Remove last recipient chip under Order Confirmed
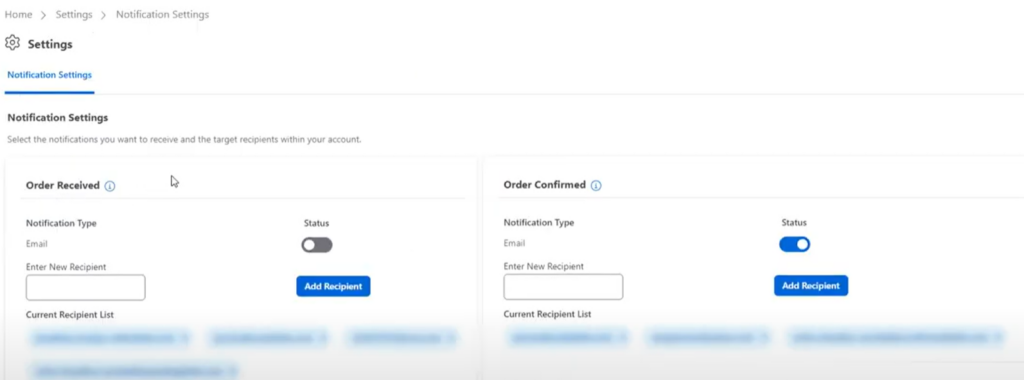This screenshot has height=380, width=1024. click(997, 338)
